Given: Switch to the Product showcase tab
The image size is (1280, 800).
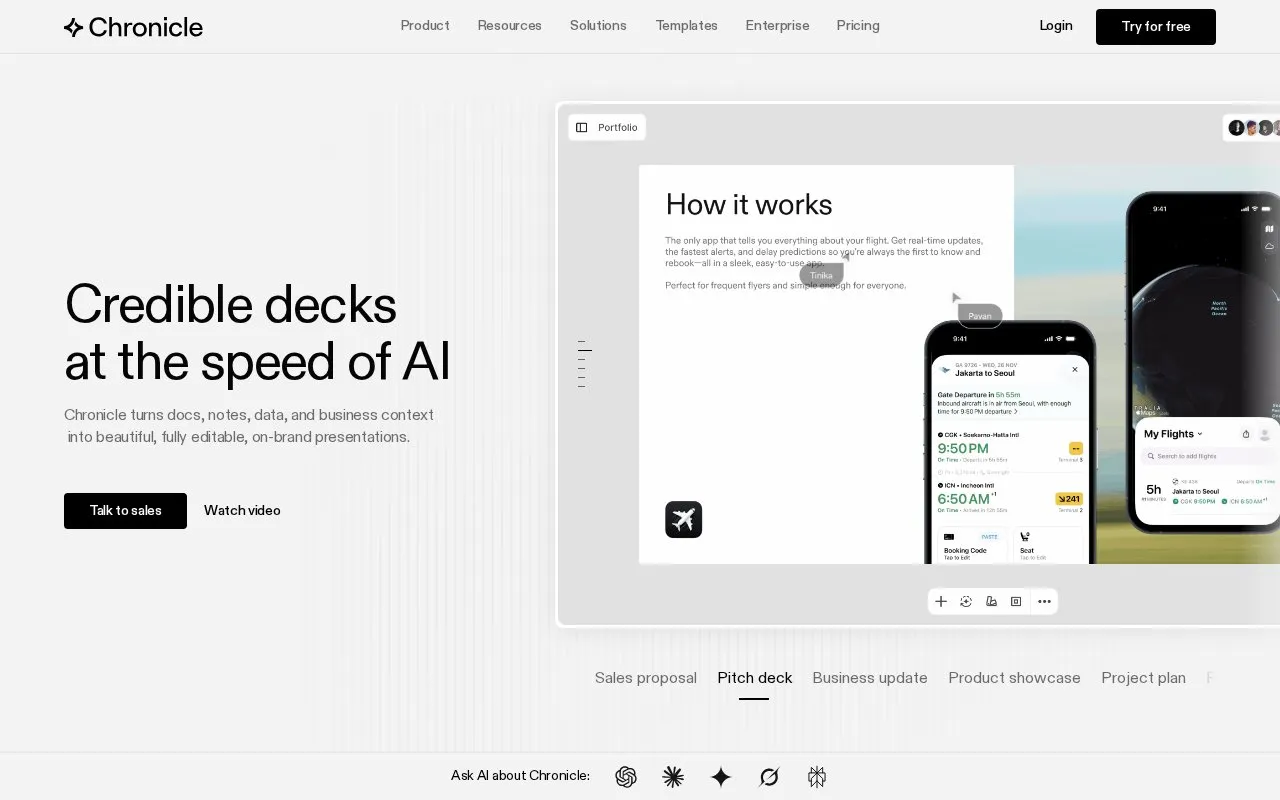Looking at the screenshot, I should tap(1014, 678).
